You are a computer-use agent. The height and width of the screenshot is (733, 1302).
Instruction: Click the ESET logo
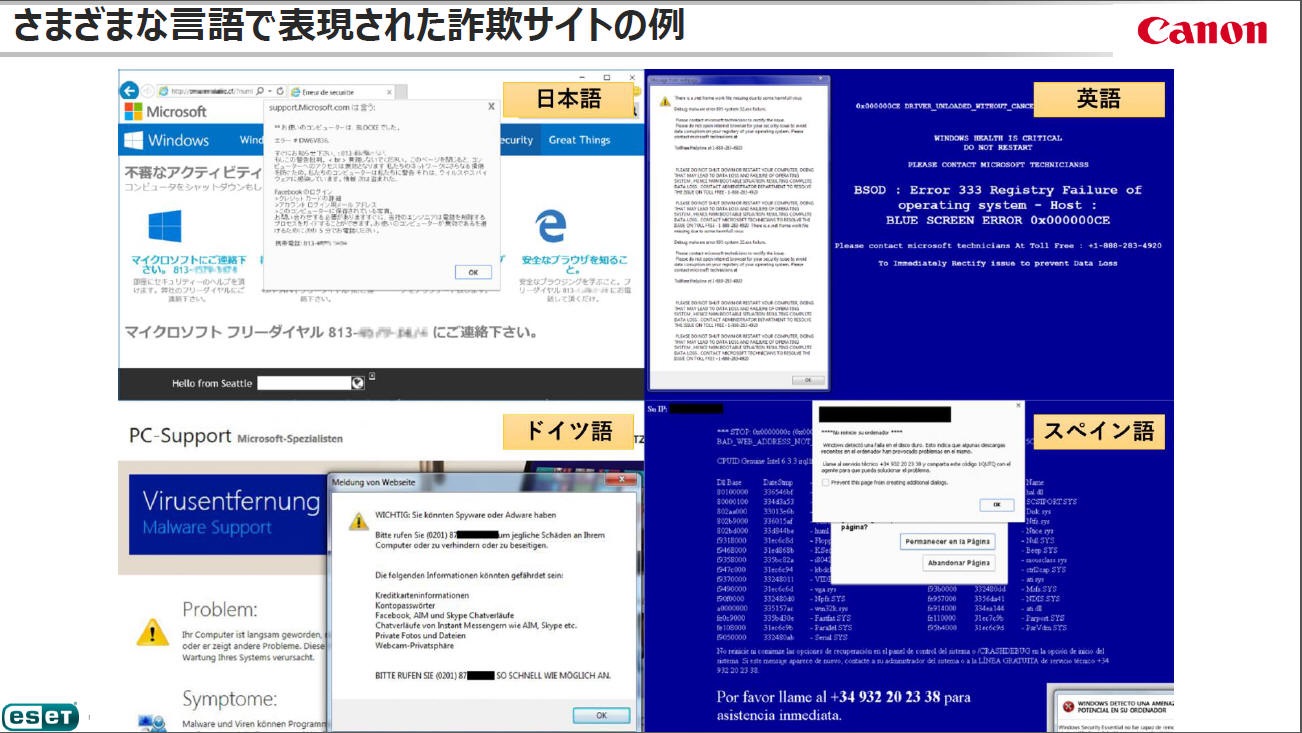41,716
